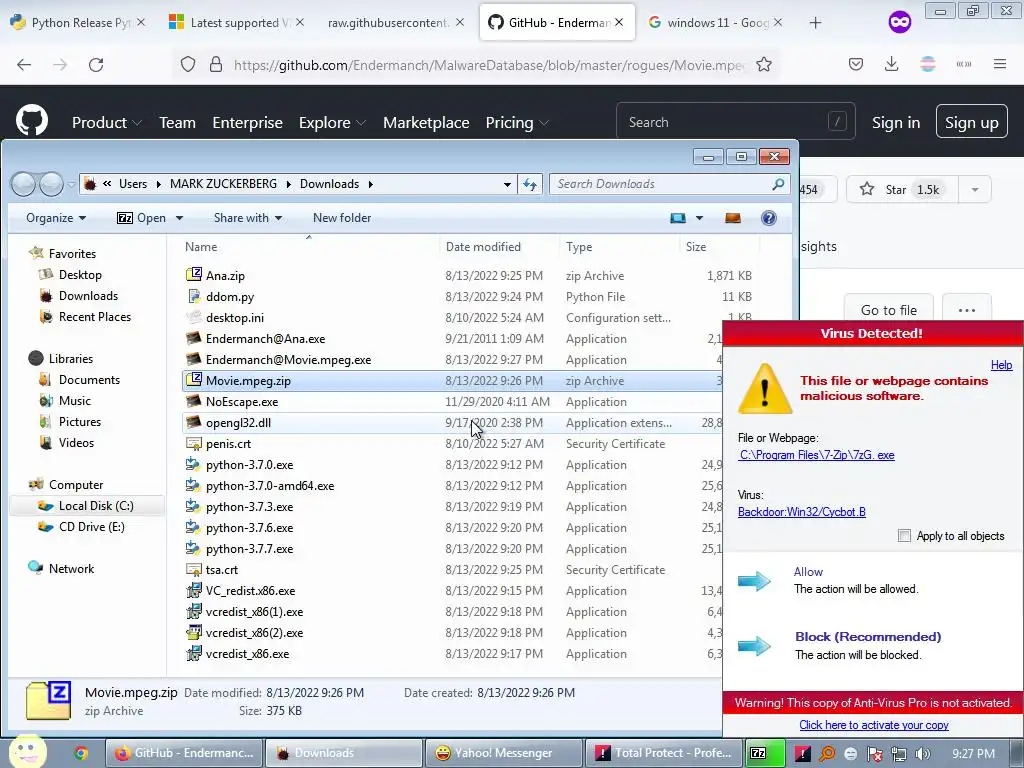Expand the Star button dropdown arrow
1024x768 pixels.
coord(974,189)
